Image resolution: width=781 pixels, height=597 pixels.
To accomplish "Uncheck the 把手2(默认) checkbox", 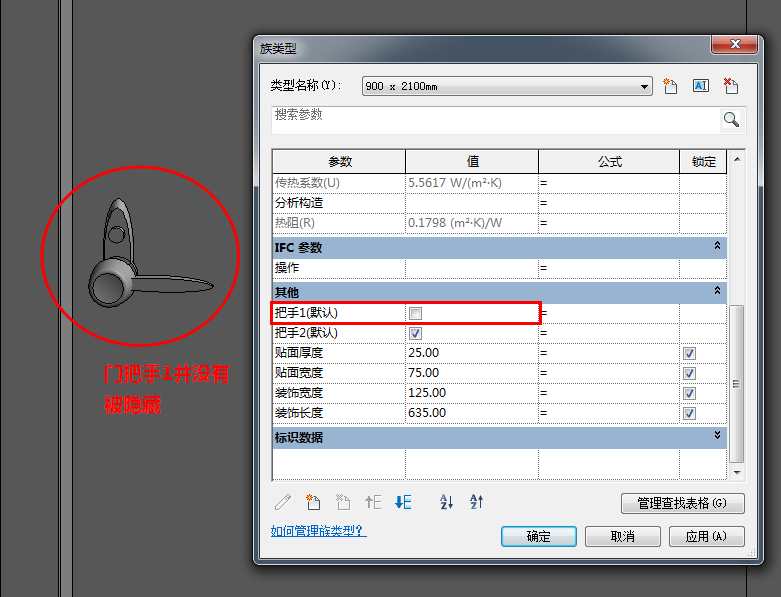I will [x=415, y=333].
